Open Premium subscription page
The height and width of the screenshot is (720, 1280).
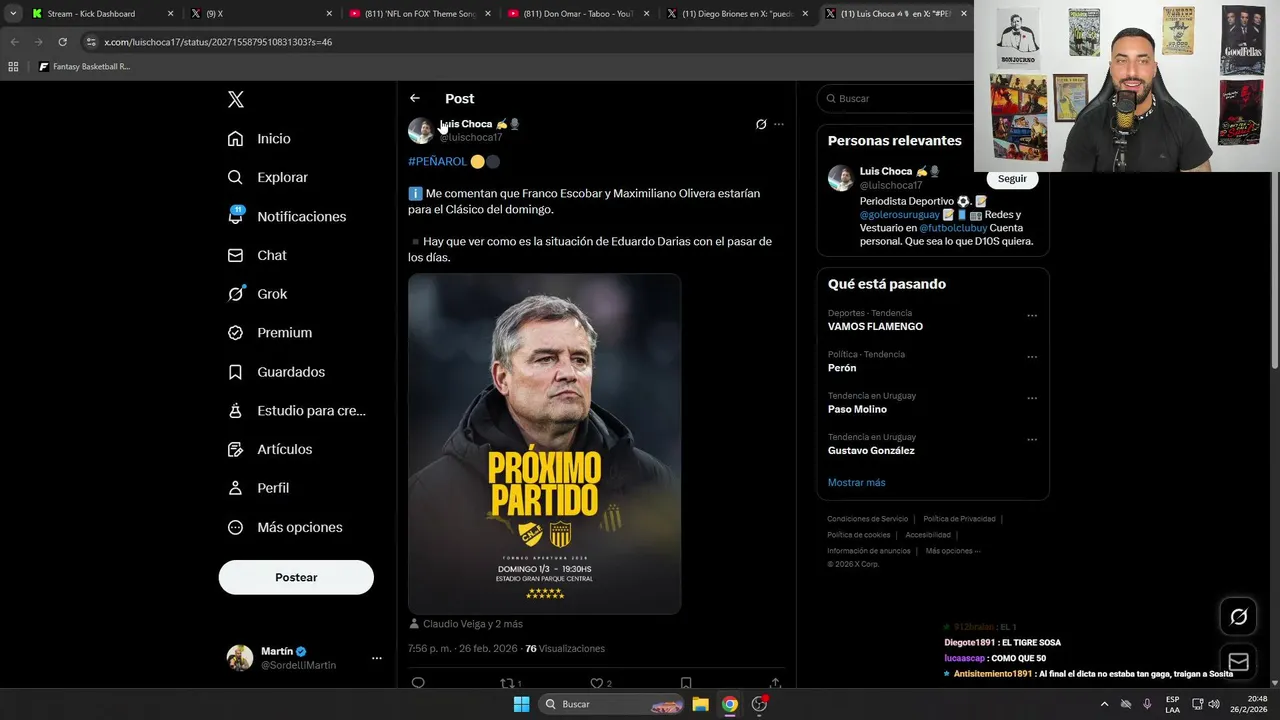pos(269,333)
